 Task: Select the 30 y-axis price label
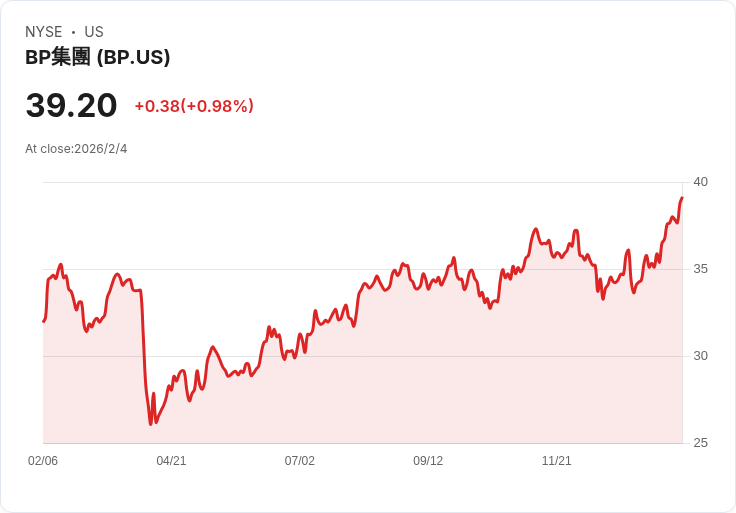click(700, 356)
